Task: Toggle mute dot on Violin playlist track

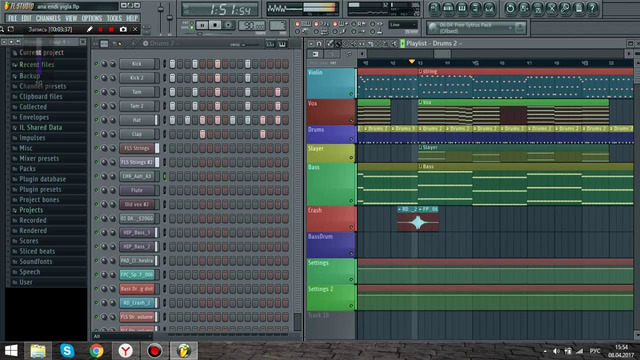Action: point(351,94)
